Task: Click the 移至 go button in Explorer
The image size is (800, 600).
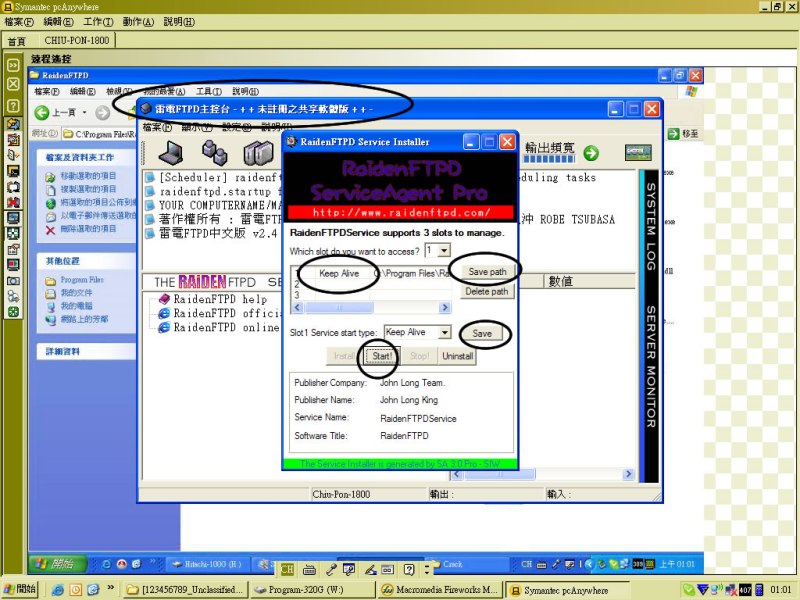Action: 683,134
